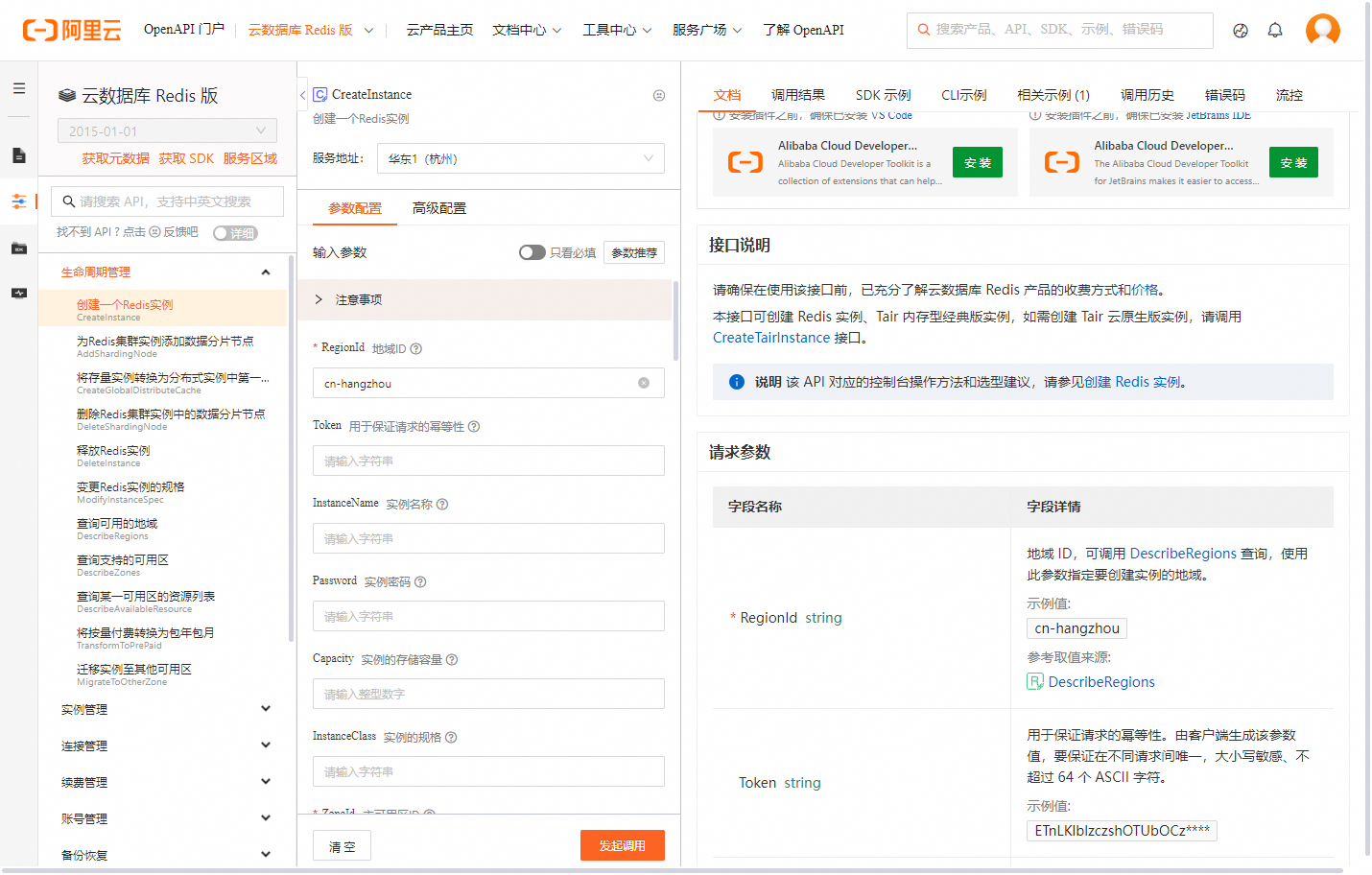
Task: Click the 发起调用 button
Action: 623,845
